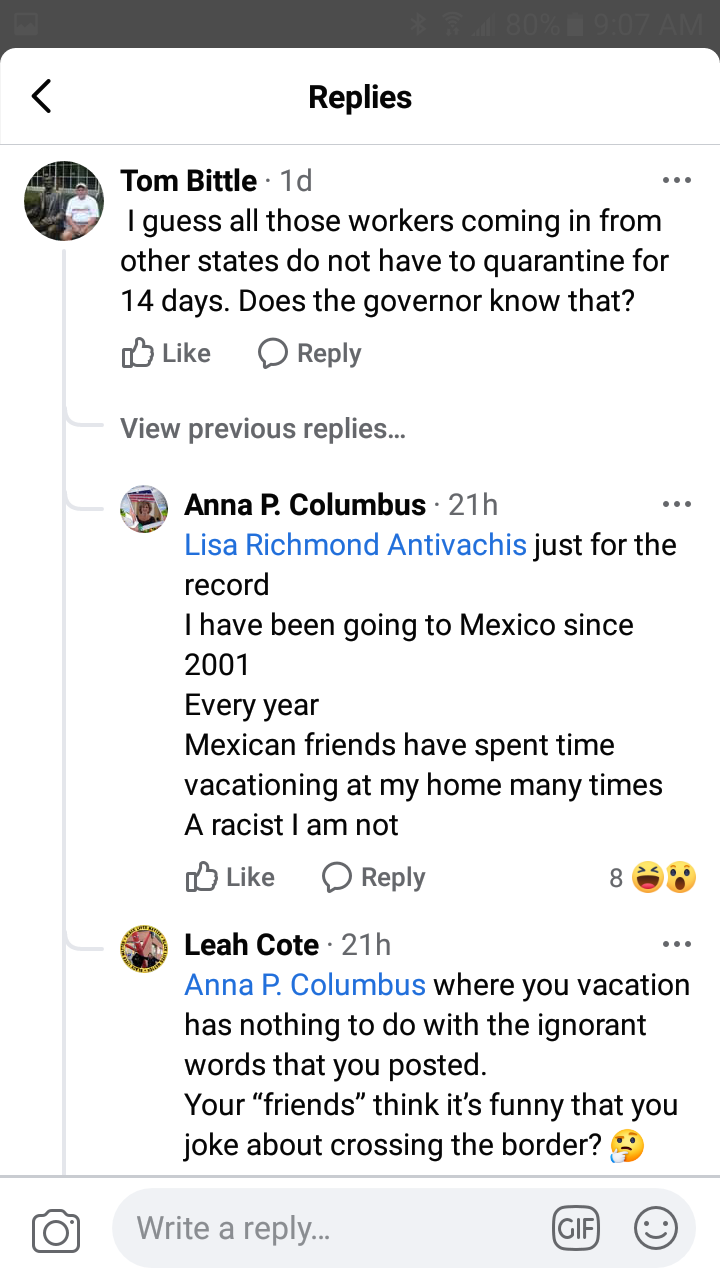Image resolution: width=720 pixels, height=1280 pixels.
Task: Open Leah Cote's profile name
Action: point(251,945)
